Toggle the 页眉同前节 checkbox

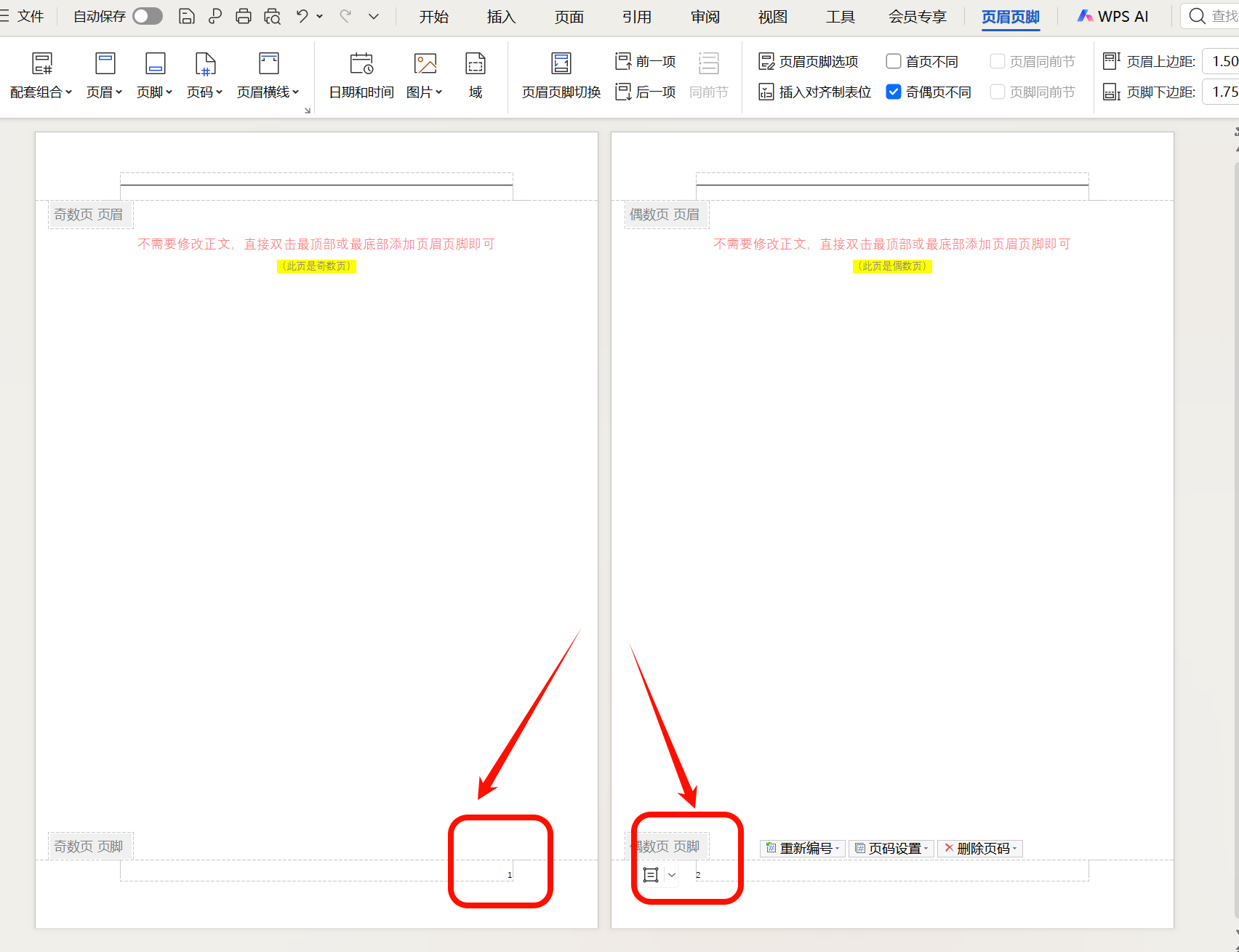tap(998, 61)
